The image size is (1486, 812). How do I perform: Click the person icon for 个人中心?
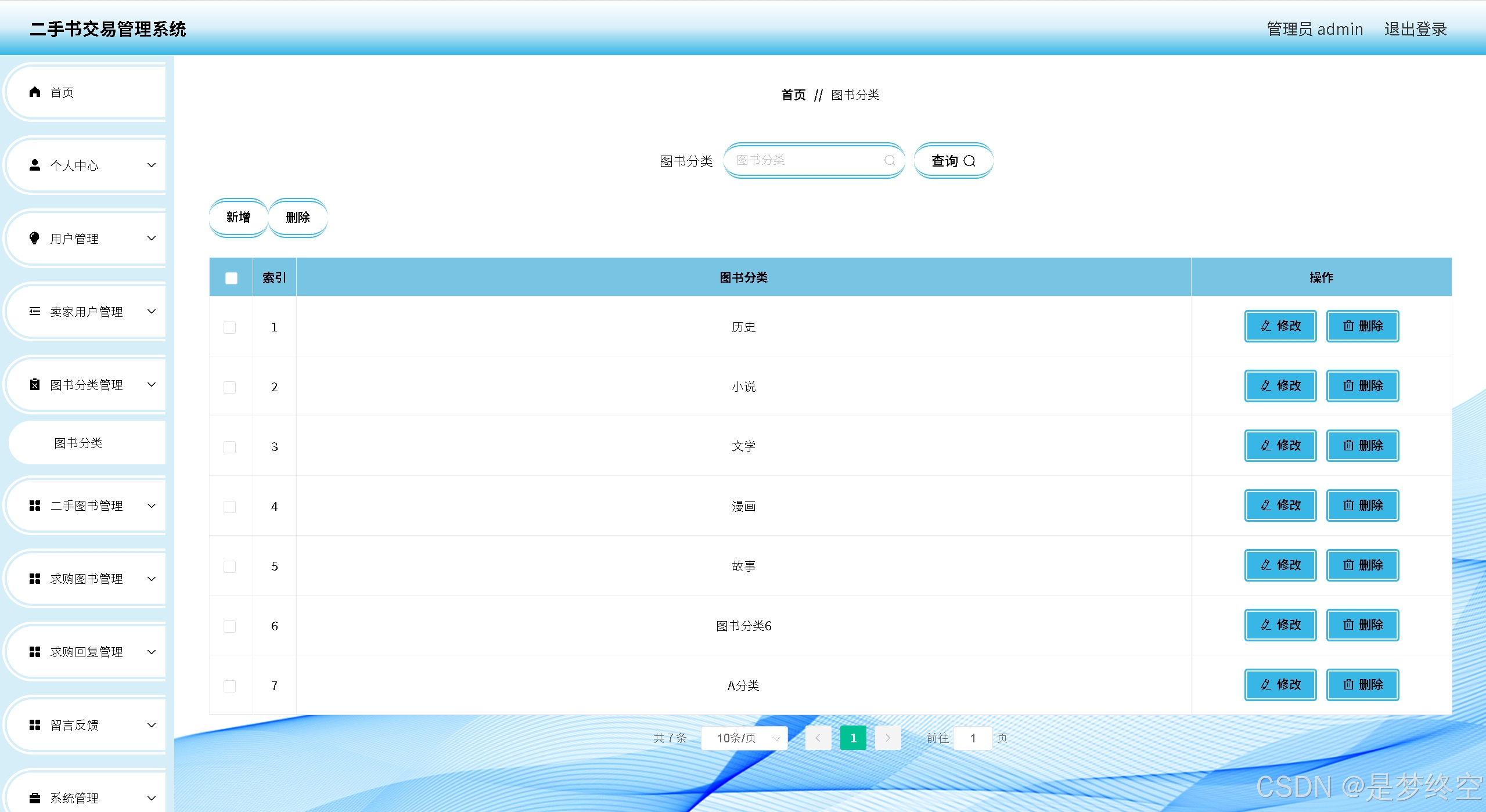[35, 165]
